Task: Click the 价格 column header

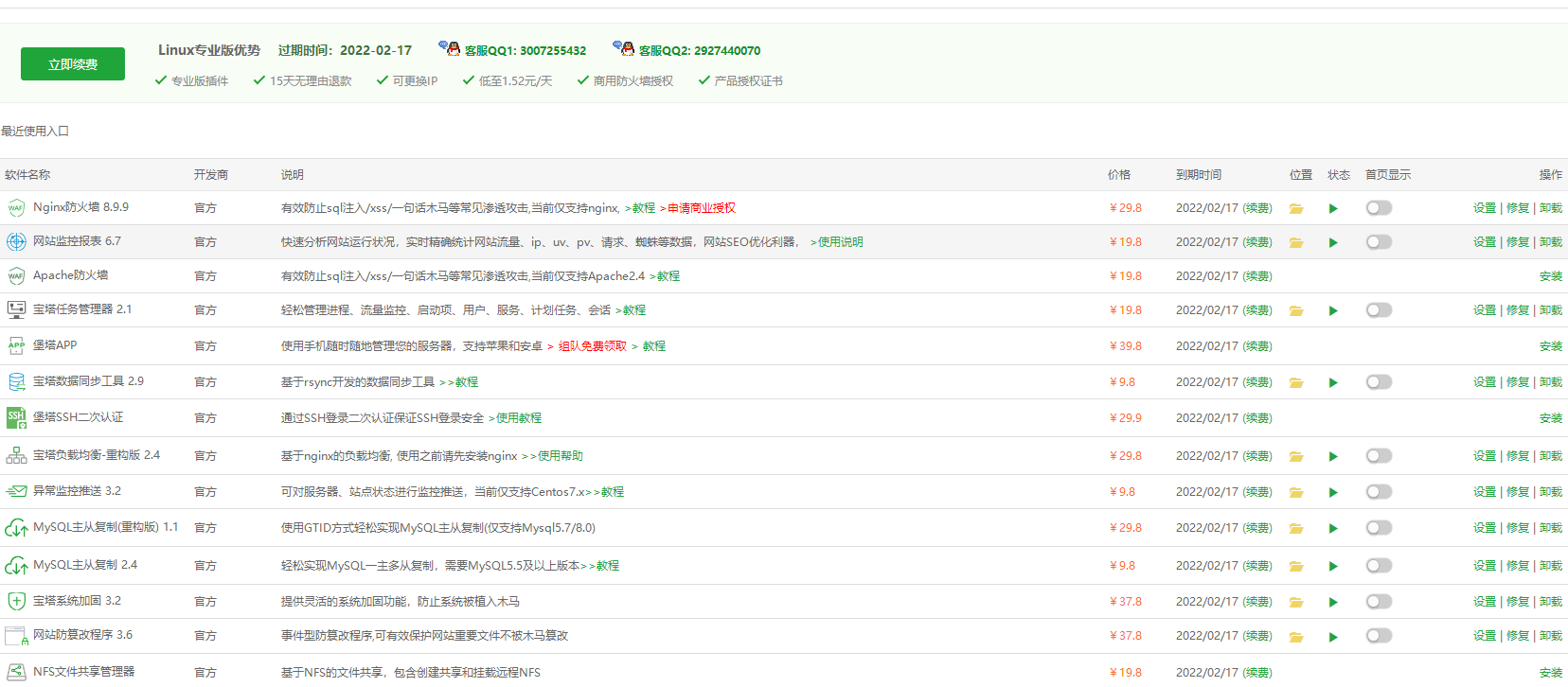Action: [1119, 175]
